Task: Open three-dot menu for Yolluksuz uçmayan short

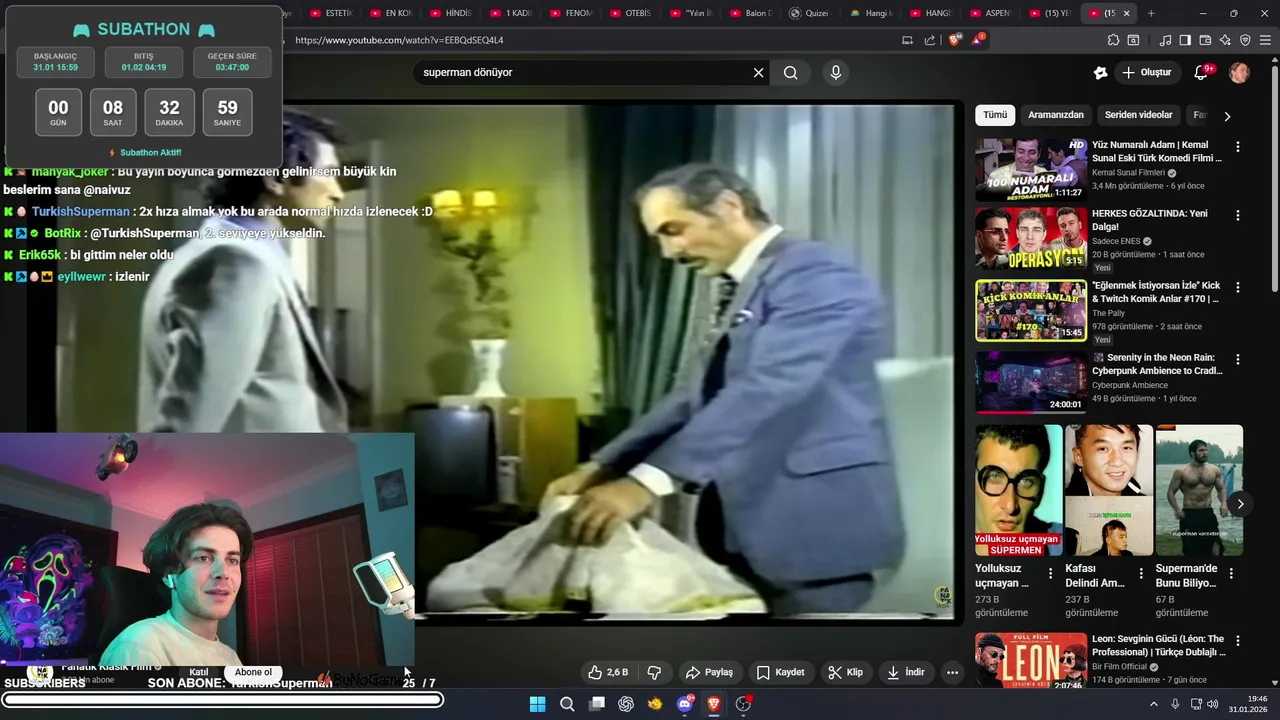Action: 1050,573
